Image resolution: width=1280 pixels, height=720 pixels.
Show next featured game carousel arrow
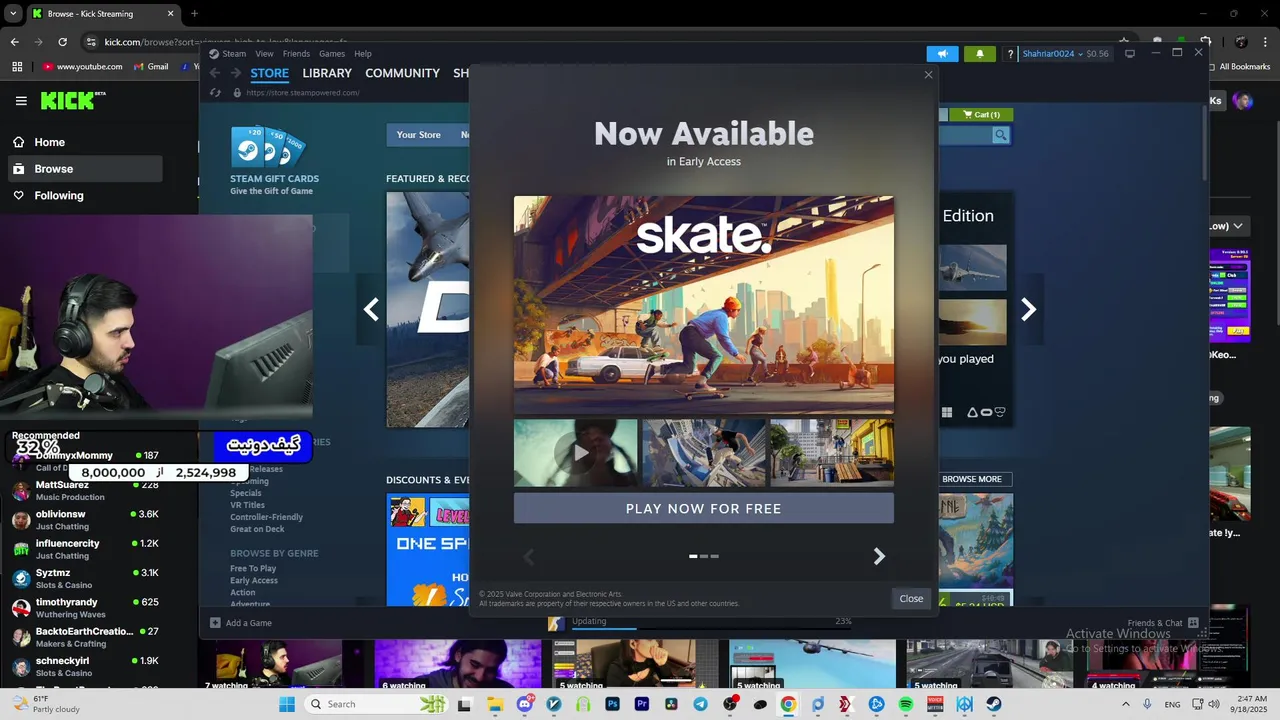(1028, 310)
